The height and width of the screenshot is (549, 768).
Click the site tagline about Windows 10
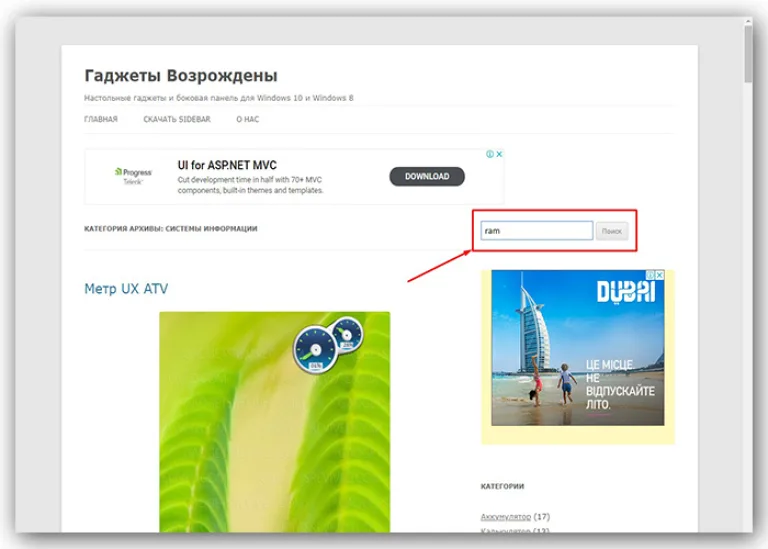[218, 98]
